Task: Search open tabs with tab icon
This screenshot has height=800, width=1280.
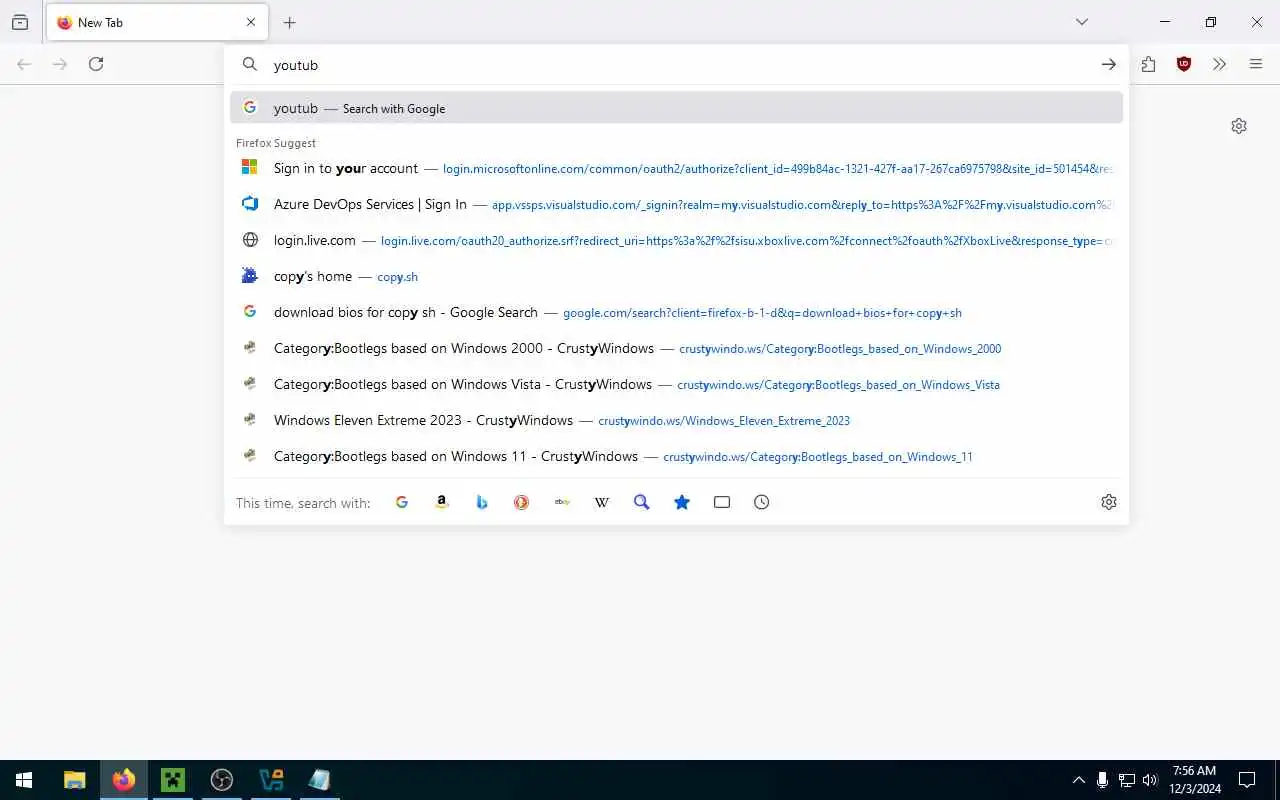Action: [x=722, y=502]
